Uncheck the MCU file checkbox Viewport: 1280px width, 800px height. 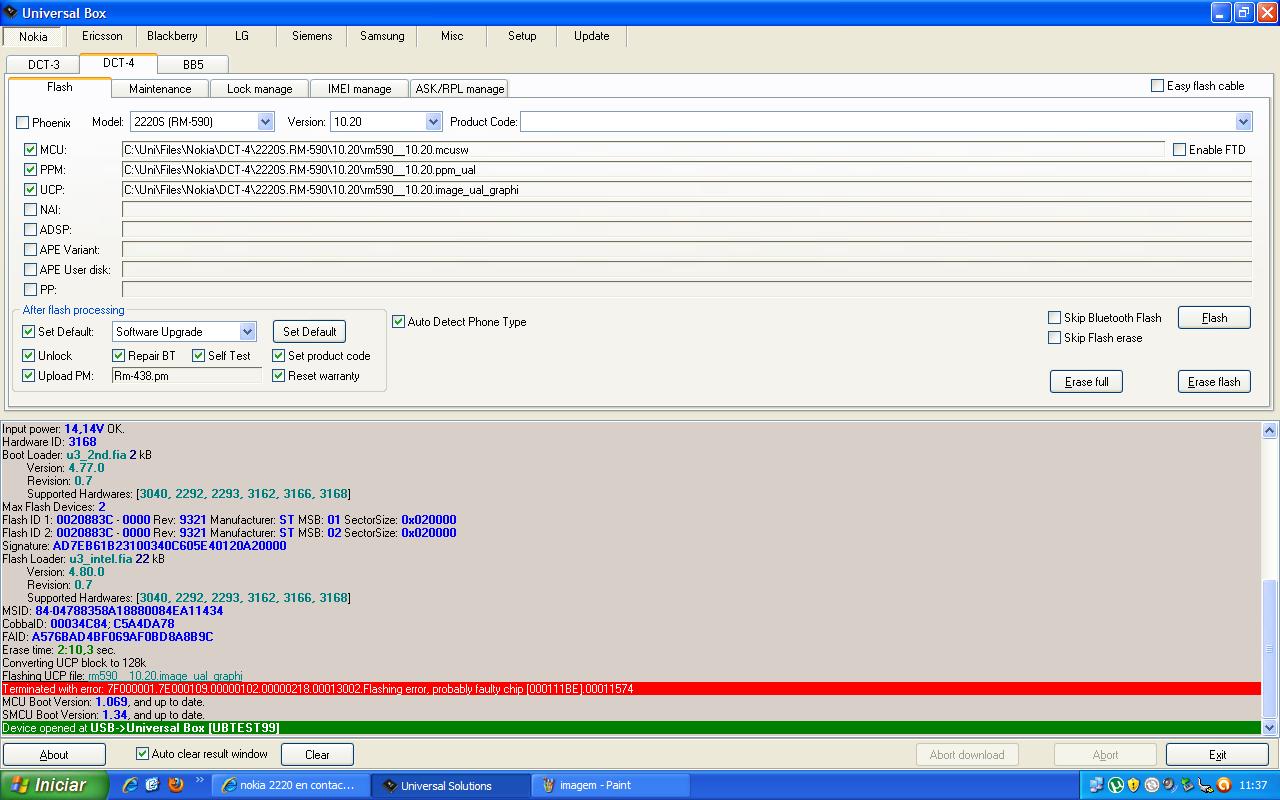click(31, 150)
